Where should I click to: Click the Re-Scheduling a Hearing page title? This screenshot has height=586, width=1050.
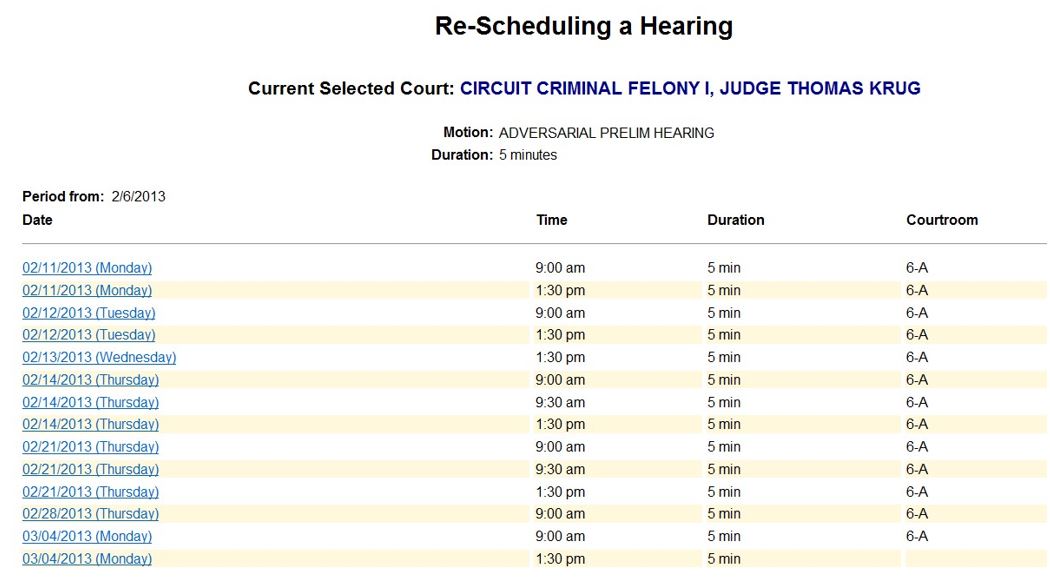tap(583, 26)
